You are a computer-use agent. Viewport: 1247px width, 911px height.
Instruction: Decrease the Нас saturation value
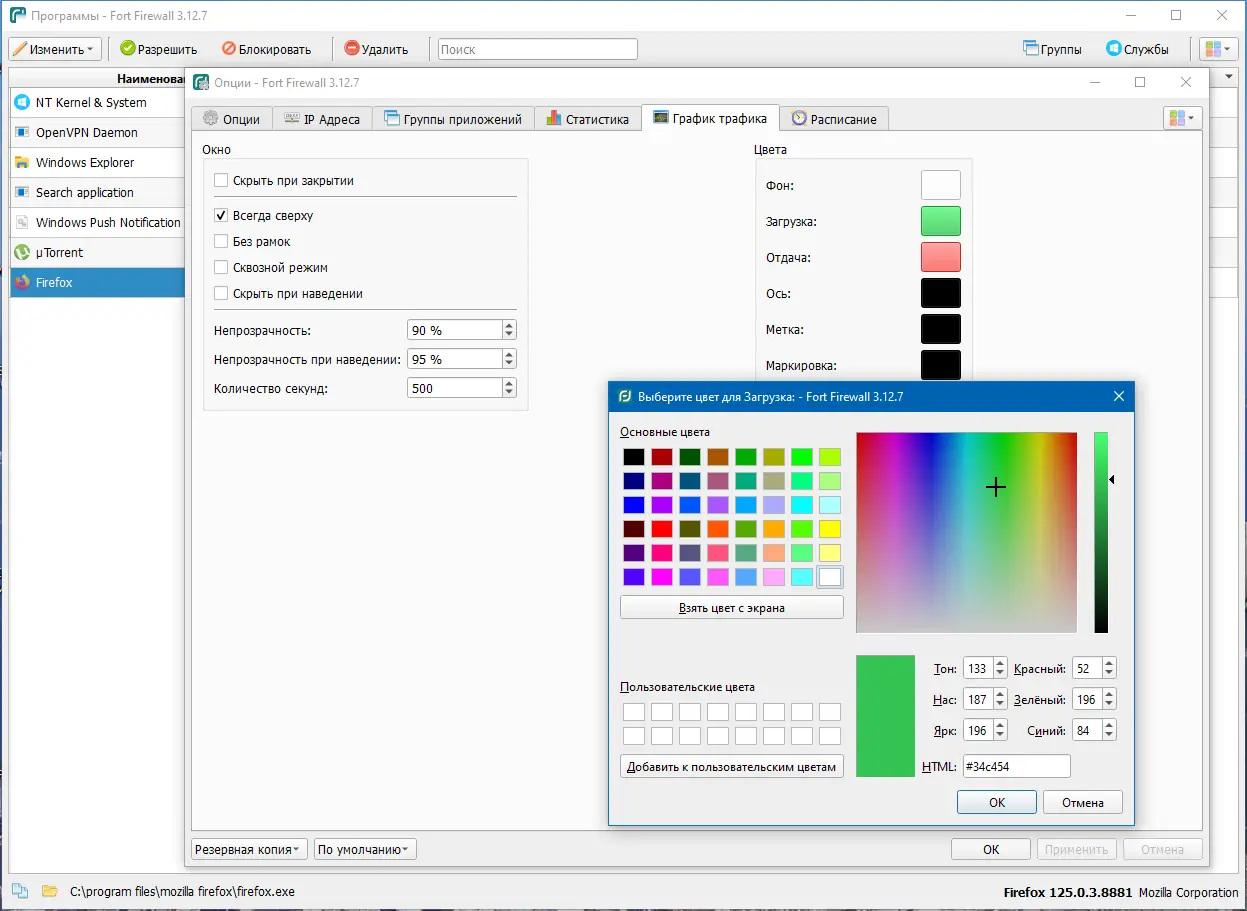coord(1000,705)
